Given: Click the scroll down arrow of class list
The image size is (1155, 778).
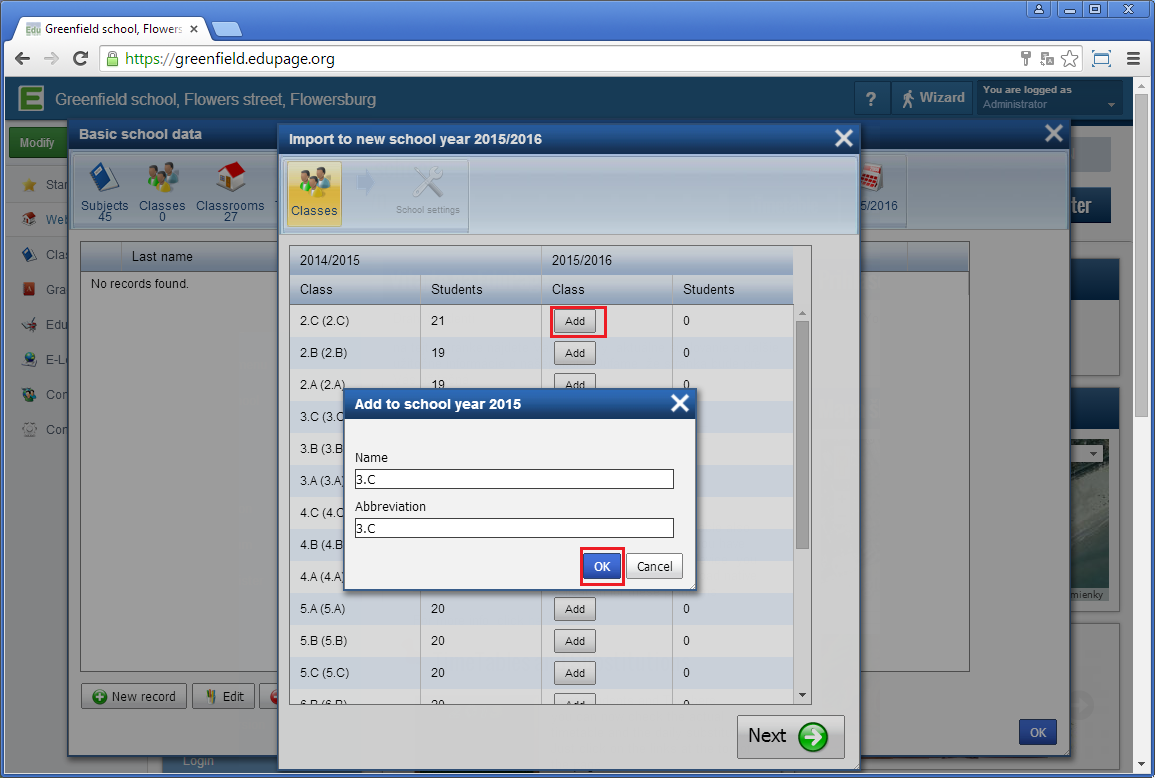Looking at the screenshot, I should click(x=802, y=695).
